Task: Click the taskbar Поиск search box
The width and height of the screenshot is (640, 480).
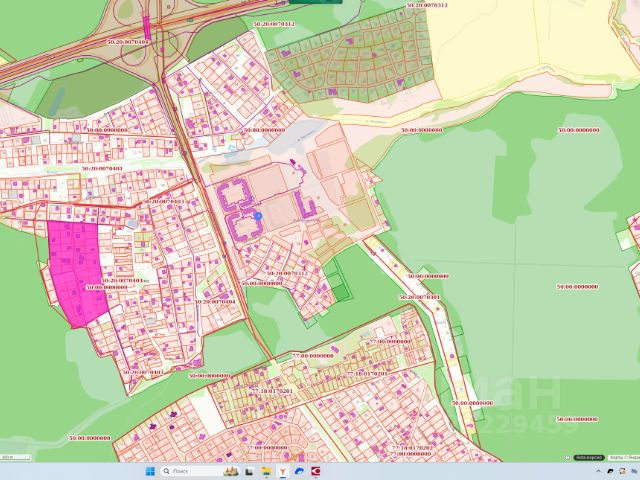Action: coord(200,471)
